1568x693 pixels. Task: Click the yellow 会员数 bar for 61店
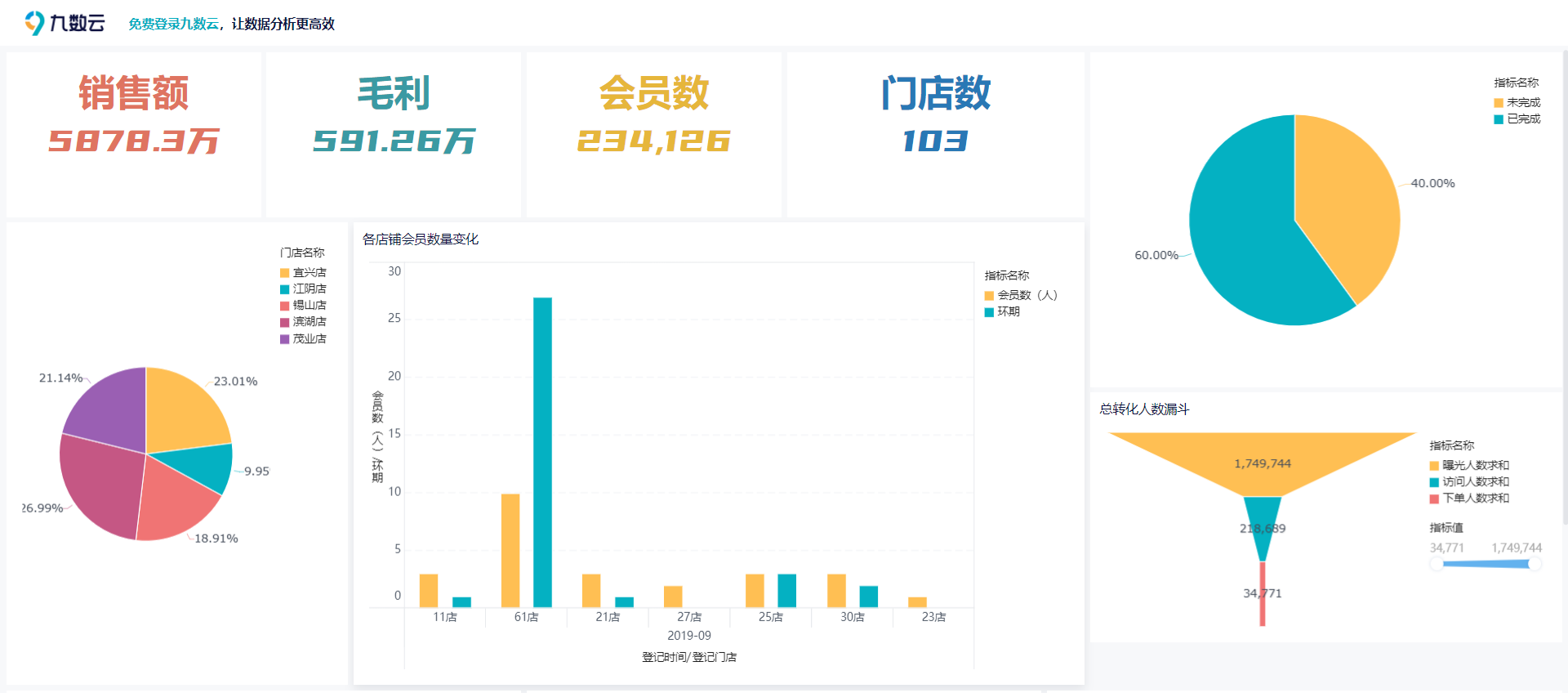pyautogui.click(x=510, y=550)
